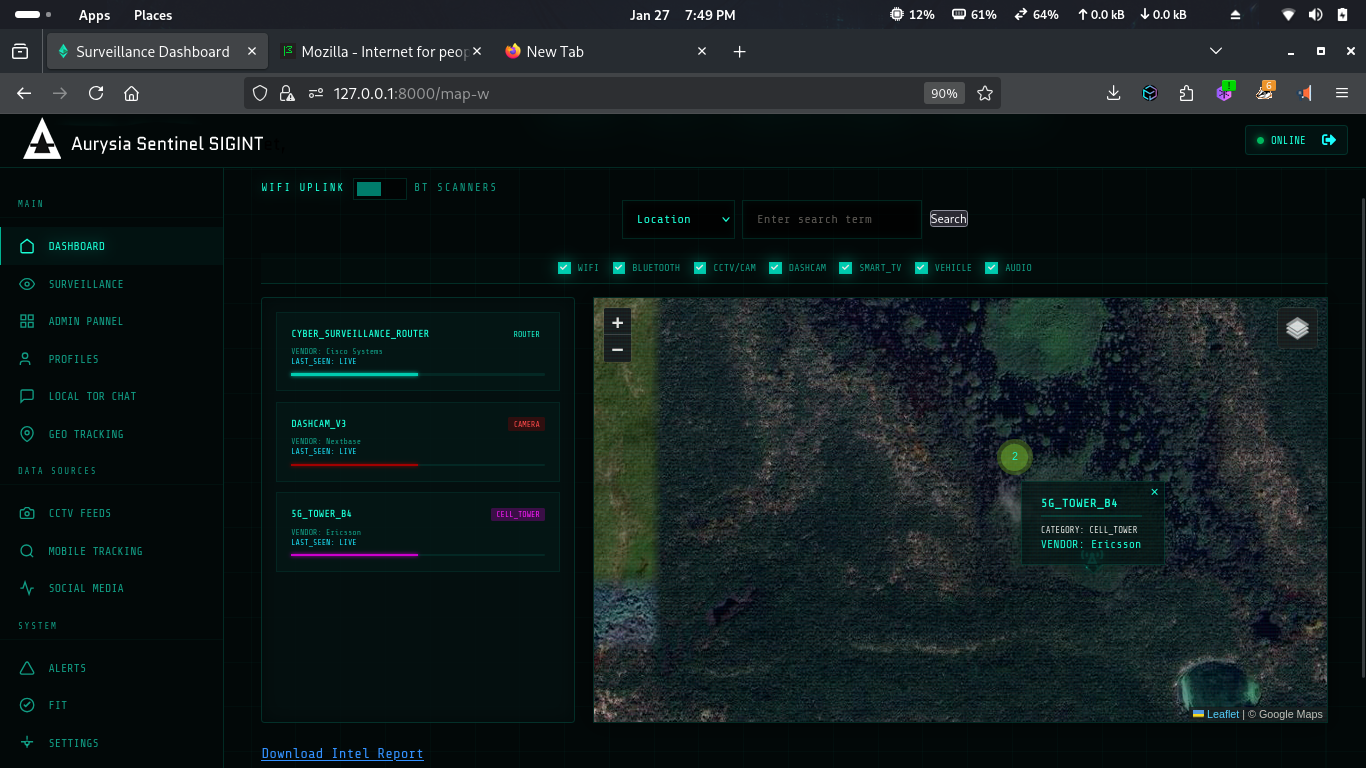This screenshot has width=1366, height=768.
Task: Open the Places menu in top bar
Action: pos(153,15)
